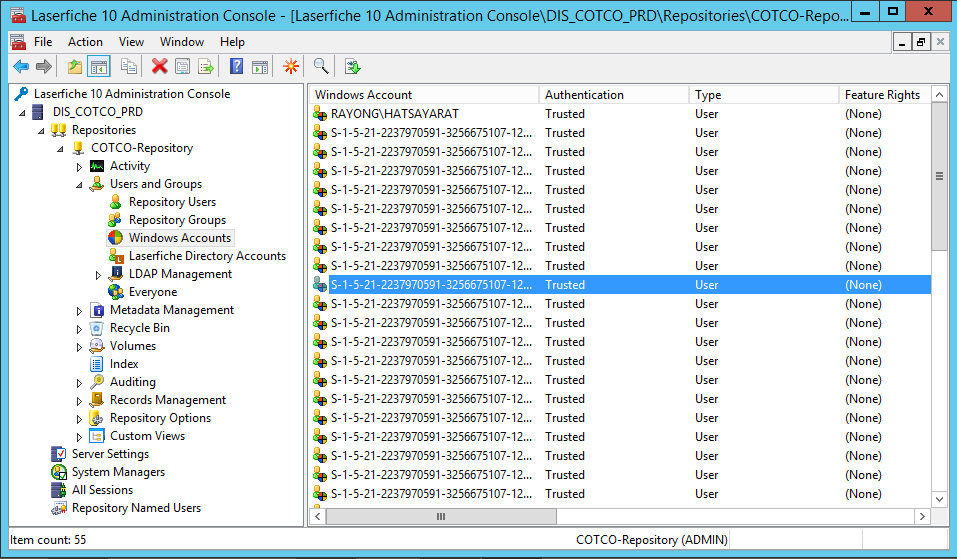Expand the LDAP Management node
The image size is (957, 559).
98,275
